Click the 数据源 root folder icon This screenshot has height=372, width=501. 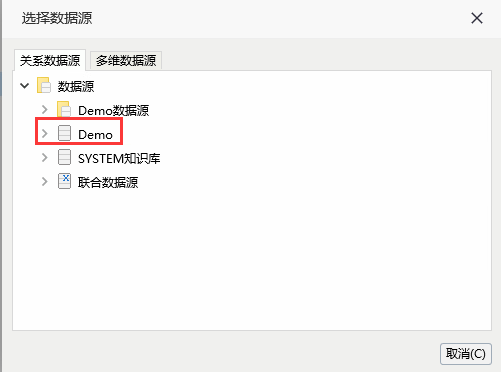click(x=44, y=85)
